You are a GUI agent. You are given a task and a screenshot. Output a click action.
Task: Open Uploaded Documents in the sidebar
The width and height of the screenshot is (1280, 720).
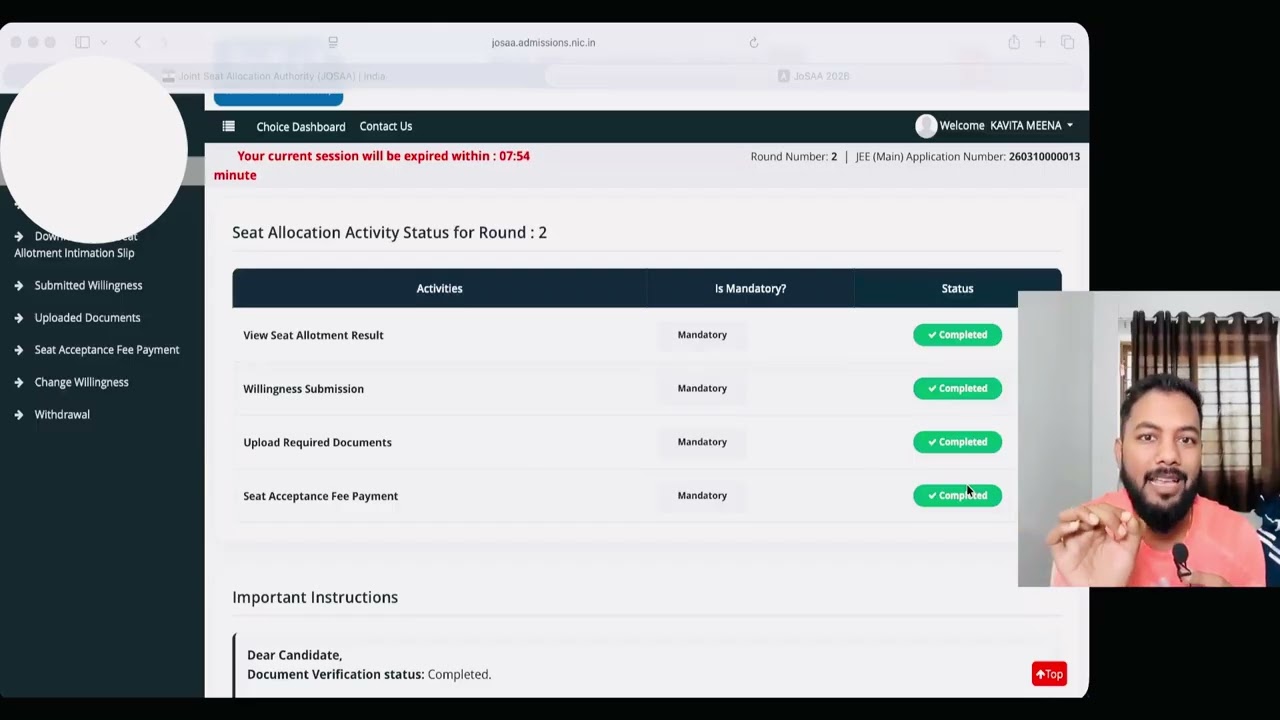tap(87, 318)
